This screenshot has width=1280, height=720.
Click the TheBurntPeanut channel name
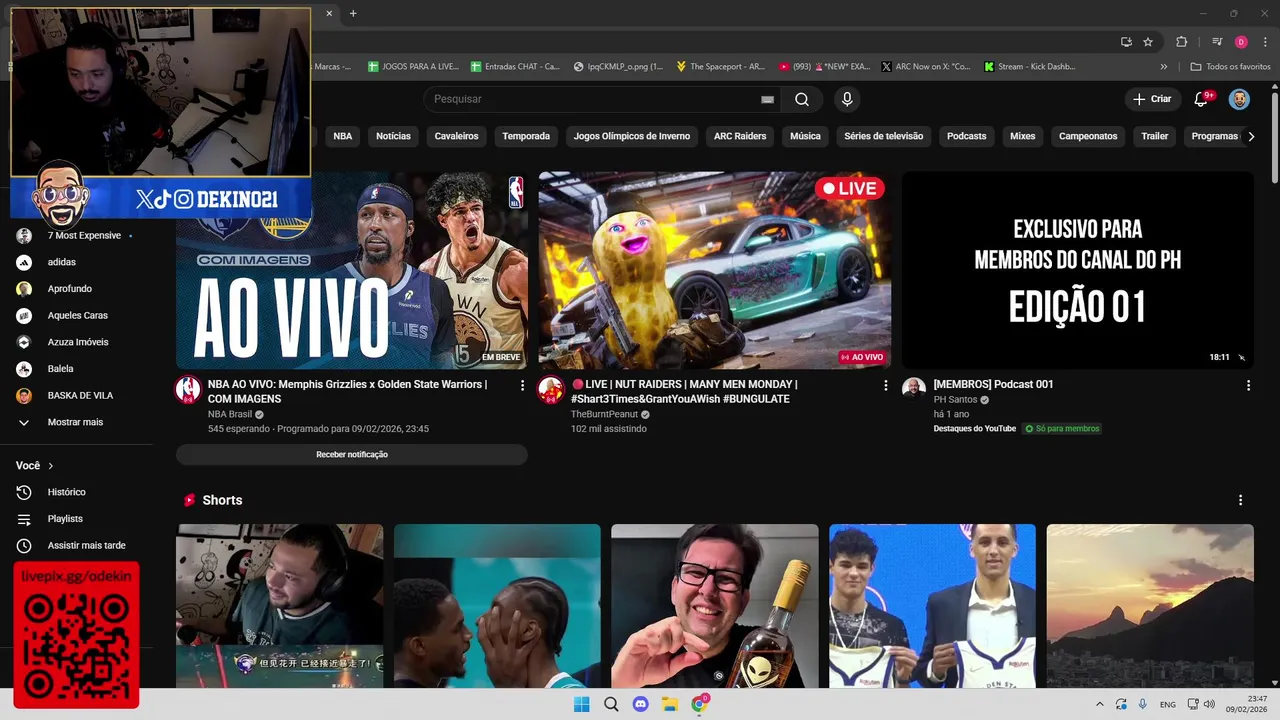(603, 414)
